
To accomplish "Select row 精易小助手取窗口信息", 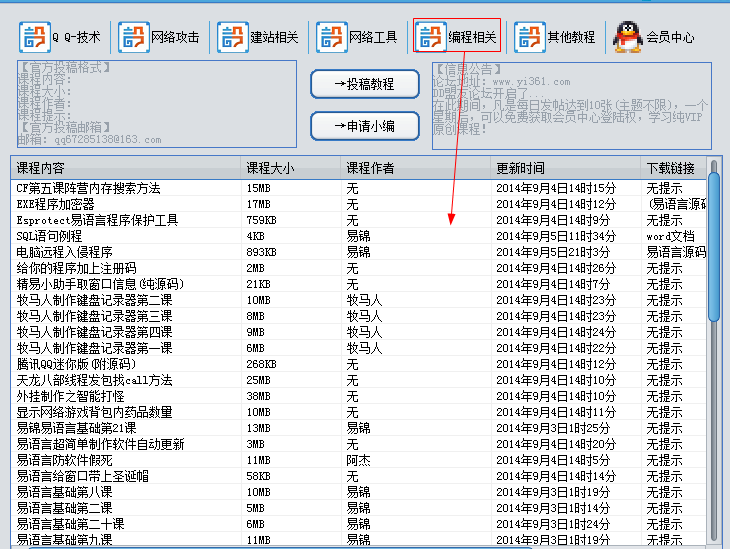I will (358, 284).
